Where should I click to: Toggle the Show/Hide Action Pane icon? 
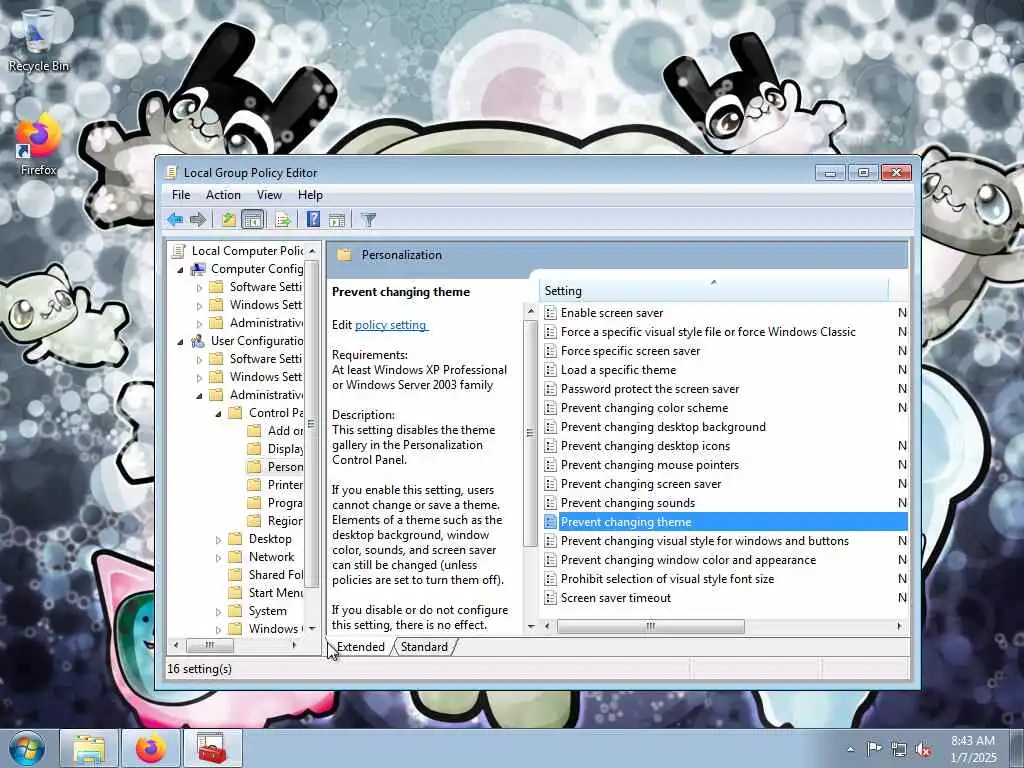click(x=337, y=219)
